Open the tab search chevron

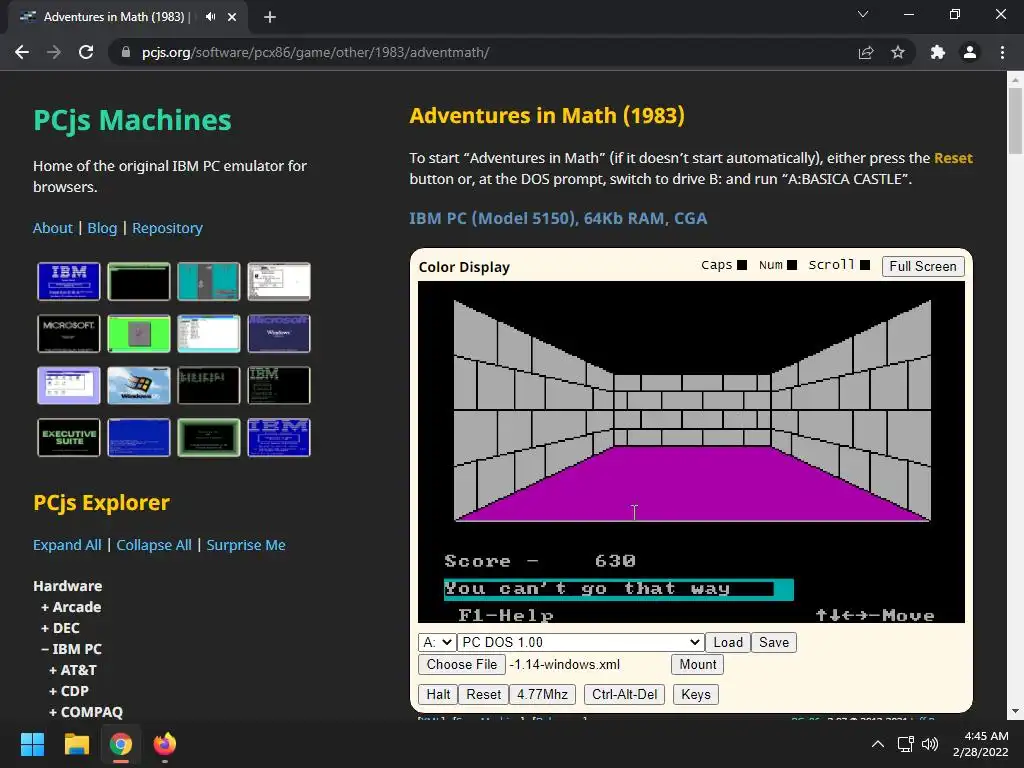point(863,14)
